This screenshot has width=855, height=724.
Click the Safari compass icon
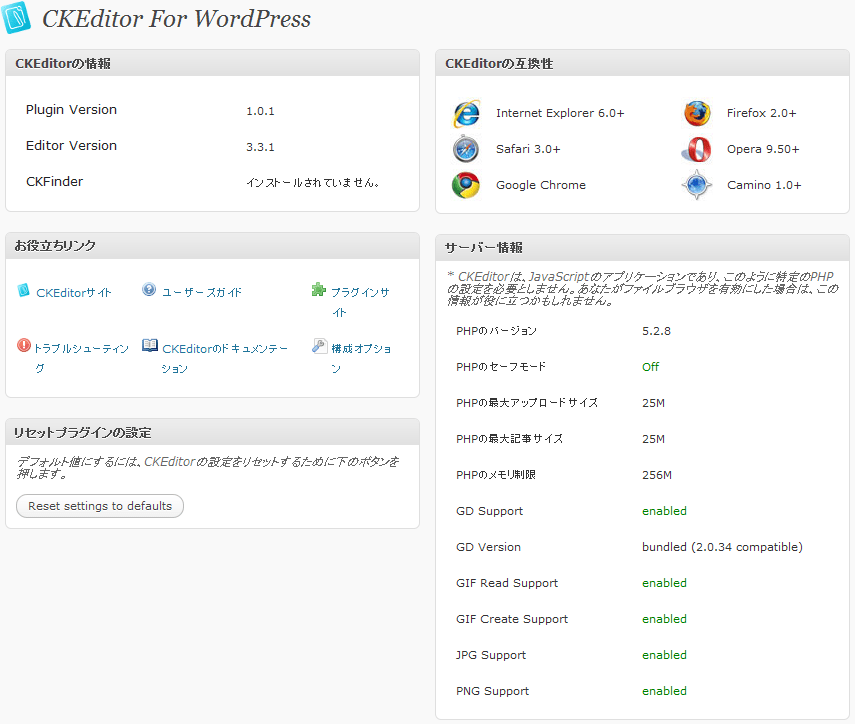[x=466, y=149]
